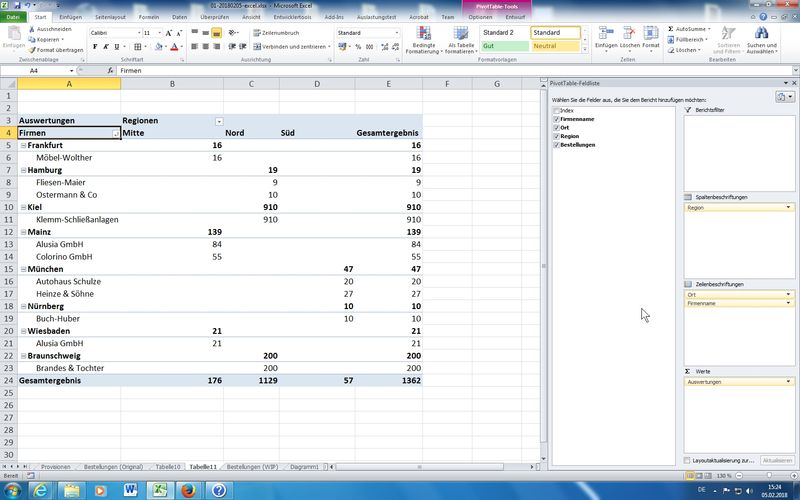Switch to the Diagramm1 sheet tab

303,467
